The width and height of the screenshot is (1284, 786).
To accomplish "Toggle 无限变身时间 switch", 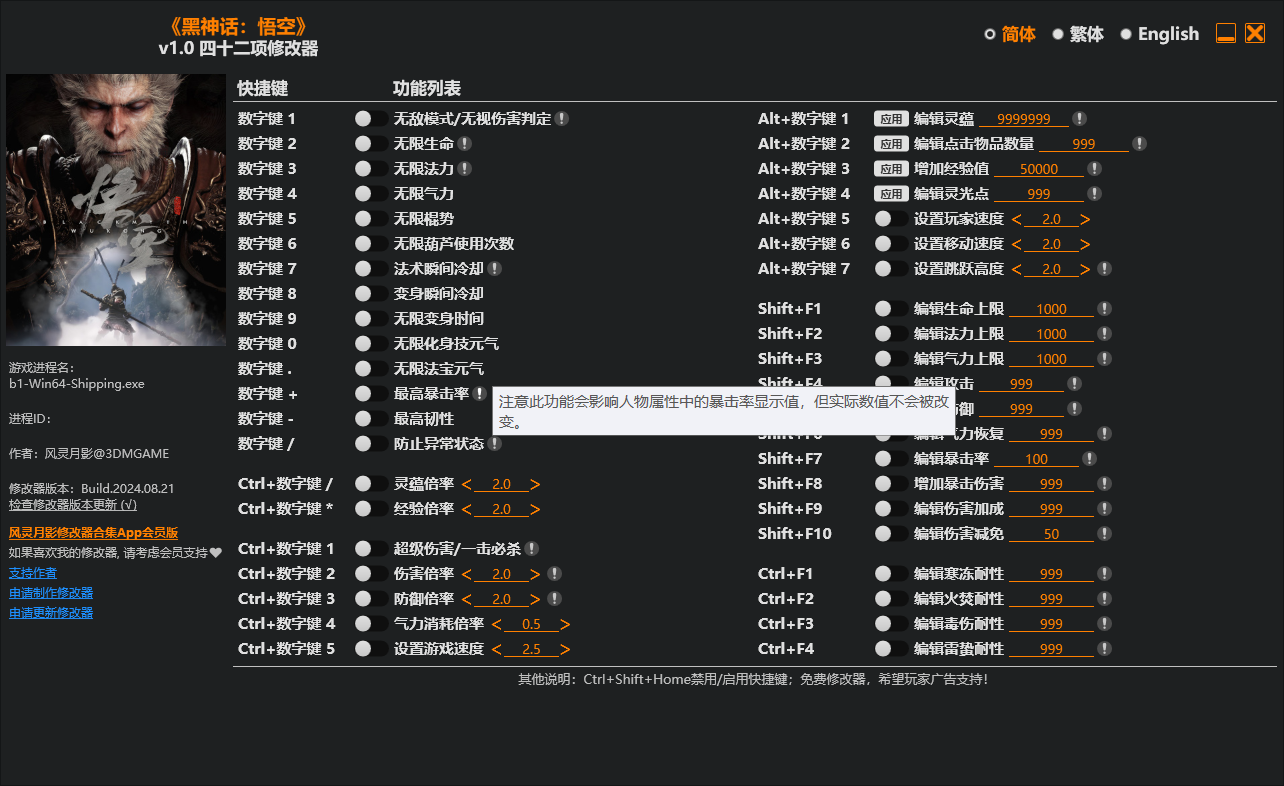I will tap(371, 319).
